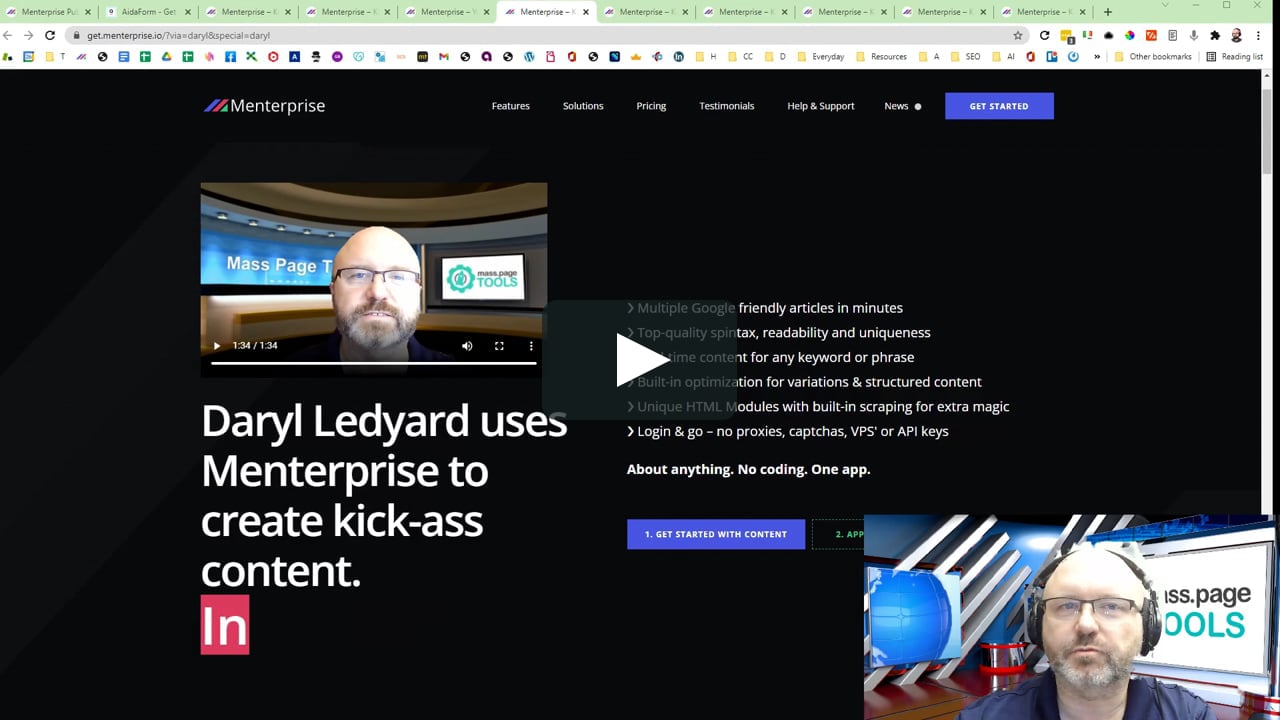The image size is (1280, 720).
Task: Open the Help & Support menu item
Action: click(x=821, y=106)
